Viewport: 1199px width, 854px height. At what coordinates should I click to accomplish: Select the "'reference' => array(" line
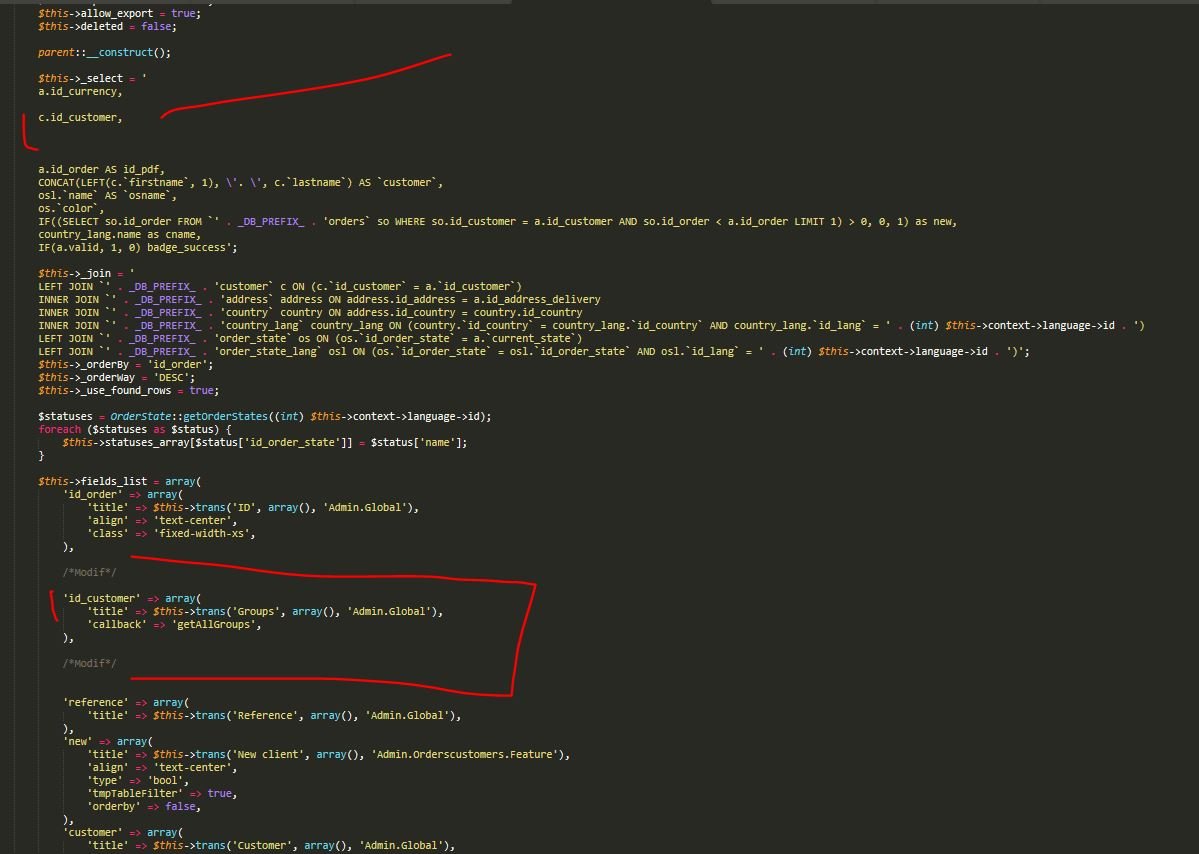pos(125,703)
